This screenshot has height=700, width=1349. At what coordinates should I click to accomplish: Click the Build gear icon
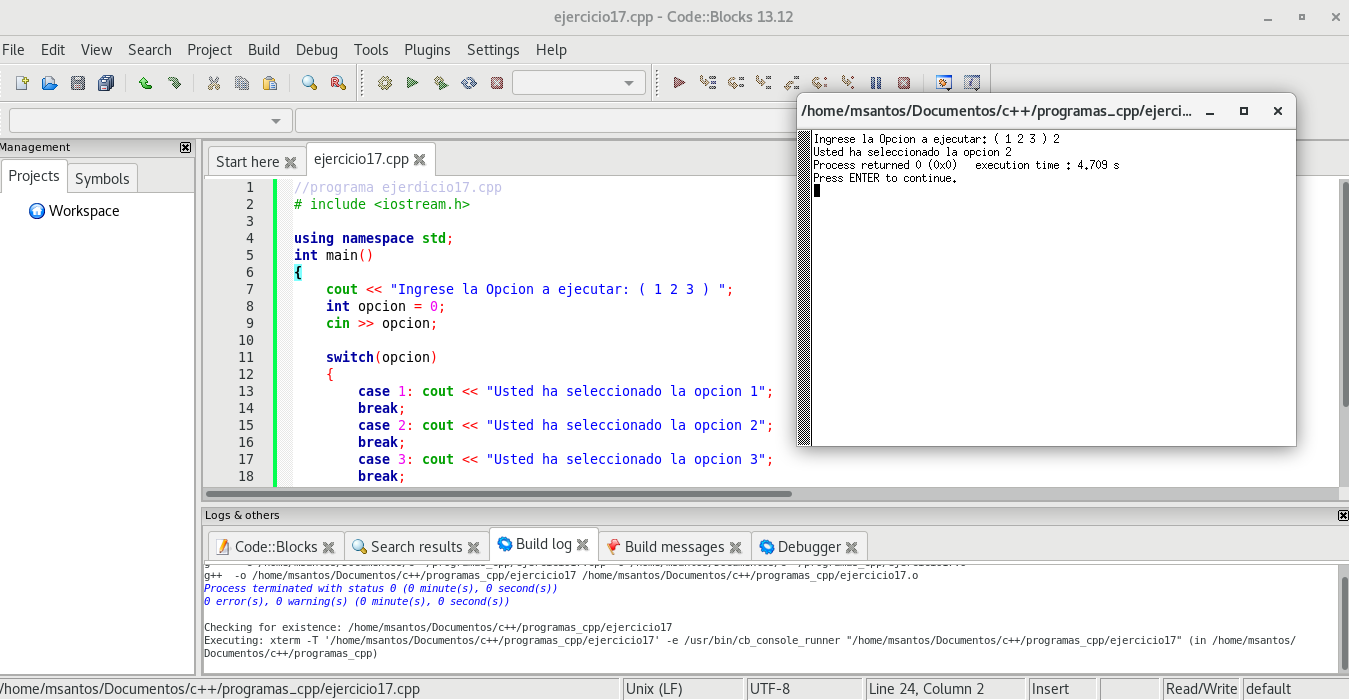[x=384, y=83]
